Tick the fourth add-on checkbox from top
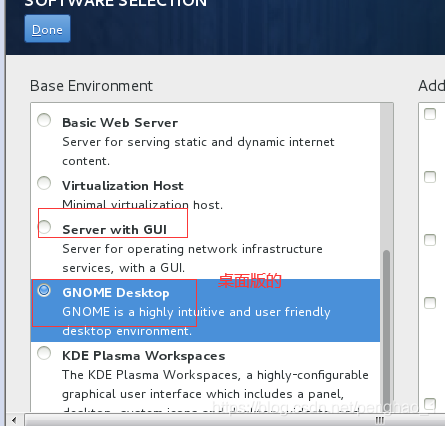This screenshot has width=445, height=426. click(430, 303)
